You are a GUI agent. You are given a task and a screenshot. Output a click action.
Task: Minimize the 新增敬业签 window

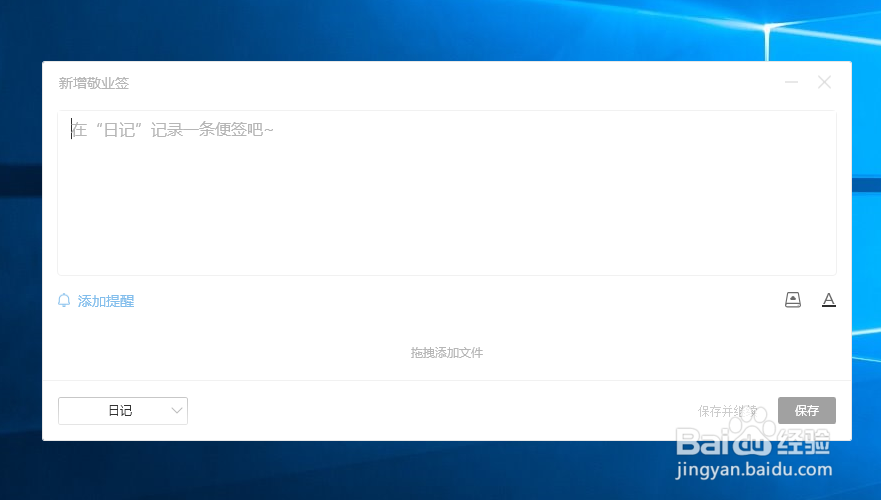click(792, 83)
